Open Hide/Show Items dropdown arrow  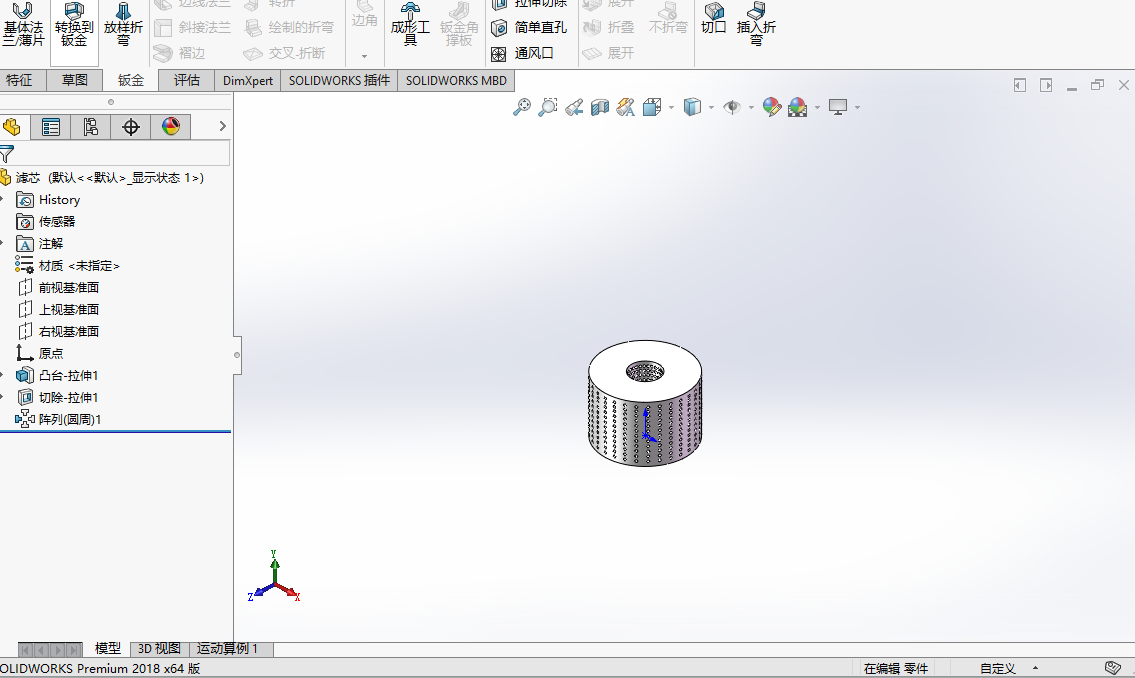pos(751,108)
